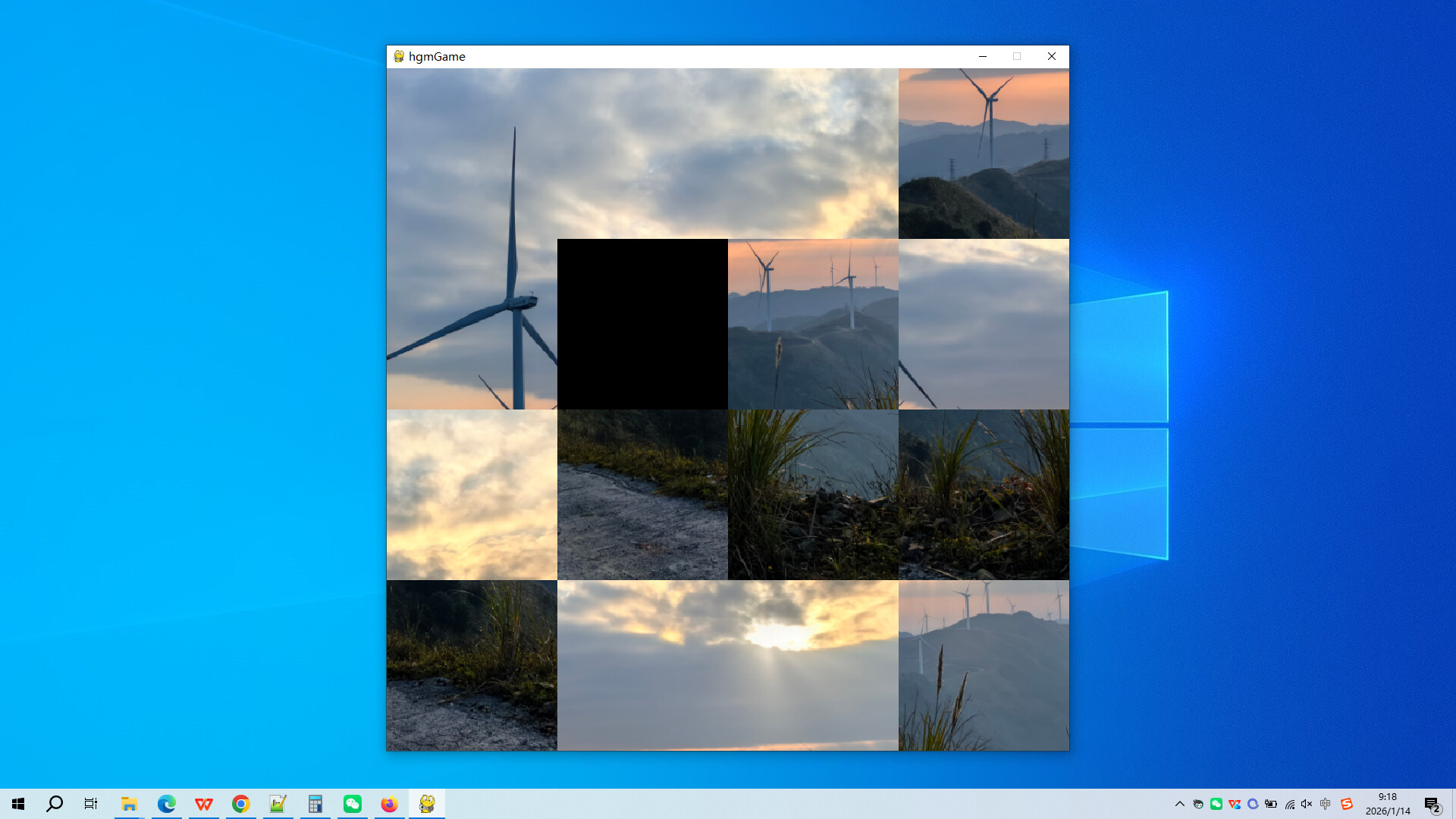1456x819 pixels.
Task: Click the hgmGame taskbar icon
Action: point(426,804)
